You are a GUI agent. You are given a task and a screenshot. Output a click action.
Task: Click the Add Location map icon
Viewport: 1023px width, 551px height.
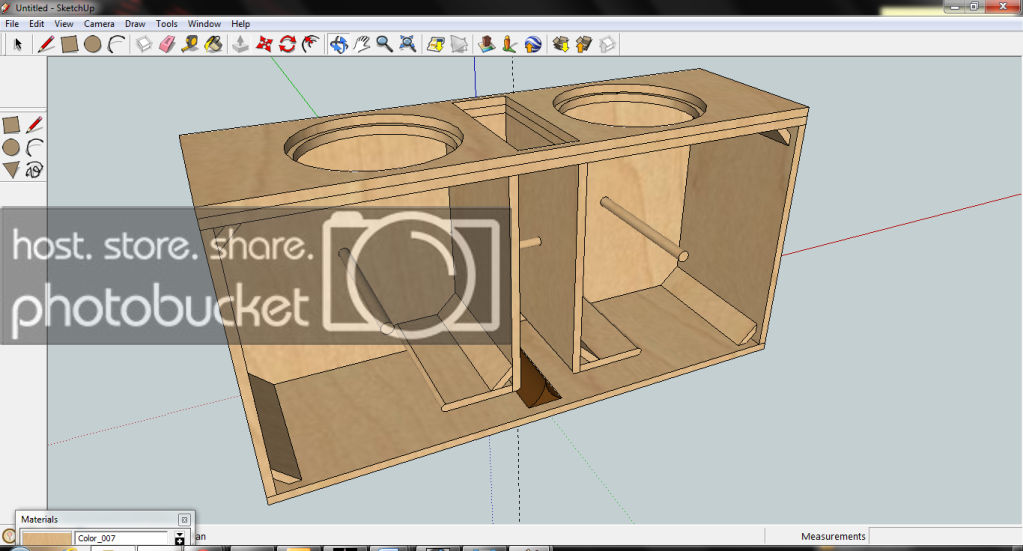435,44
